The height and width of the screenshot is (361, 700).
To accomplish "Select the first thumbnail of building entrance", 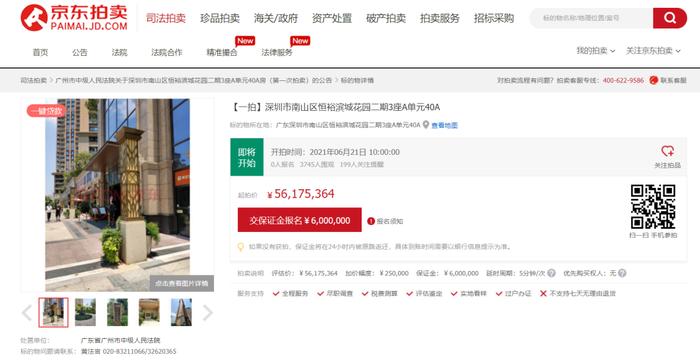I will pos(54,312).
